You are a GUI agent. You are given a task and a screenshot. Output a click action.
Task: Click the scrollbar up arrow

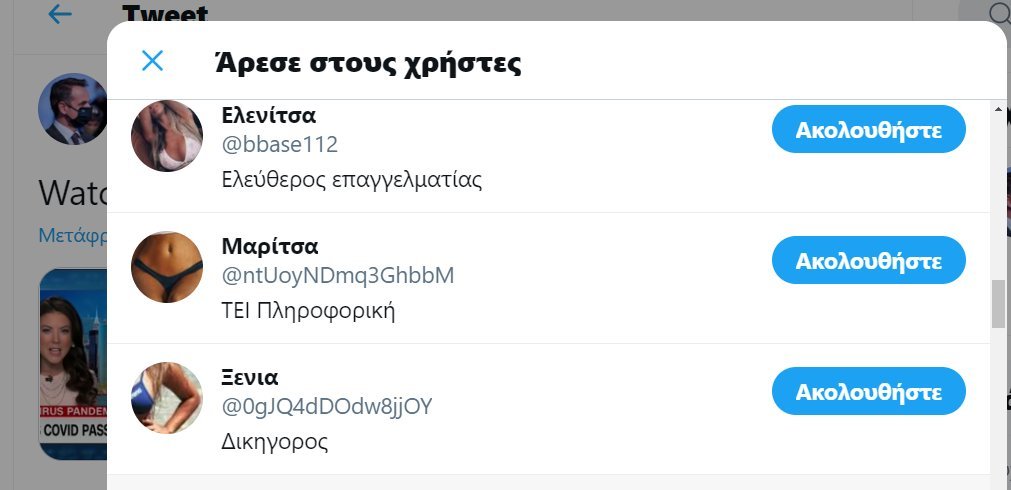[x=998, y=108]
